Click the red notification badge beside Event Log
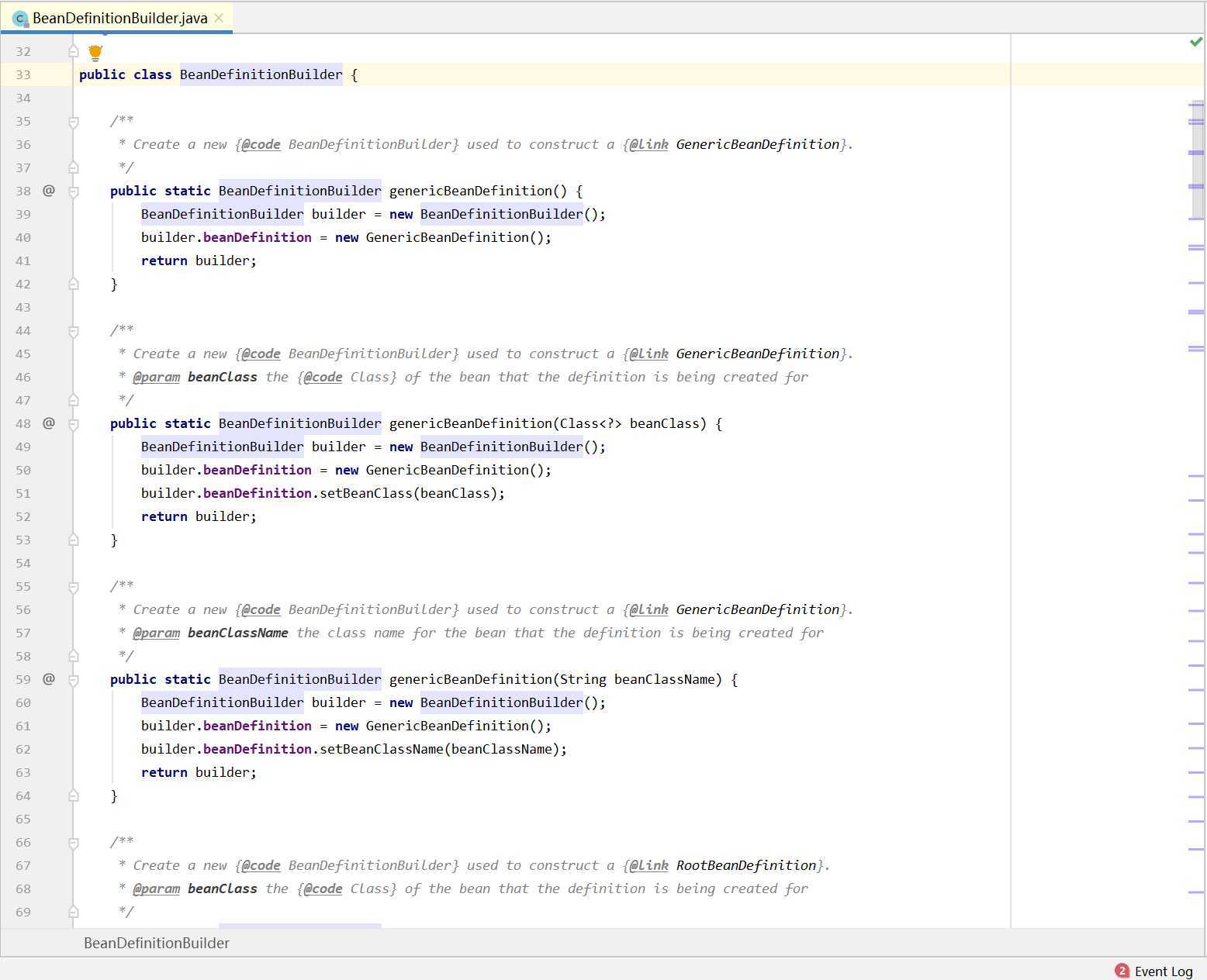The image size is (1207, 980). (1122, 971)
